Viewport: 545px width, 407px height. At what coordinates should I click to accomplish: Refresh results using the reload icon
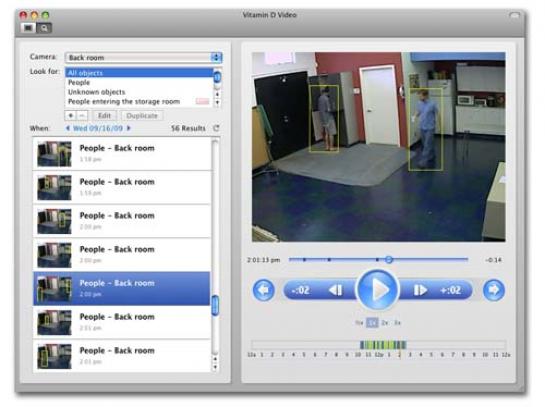tap(216, 128)
